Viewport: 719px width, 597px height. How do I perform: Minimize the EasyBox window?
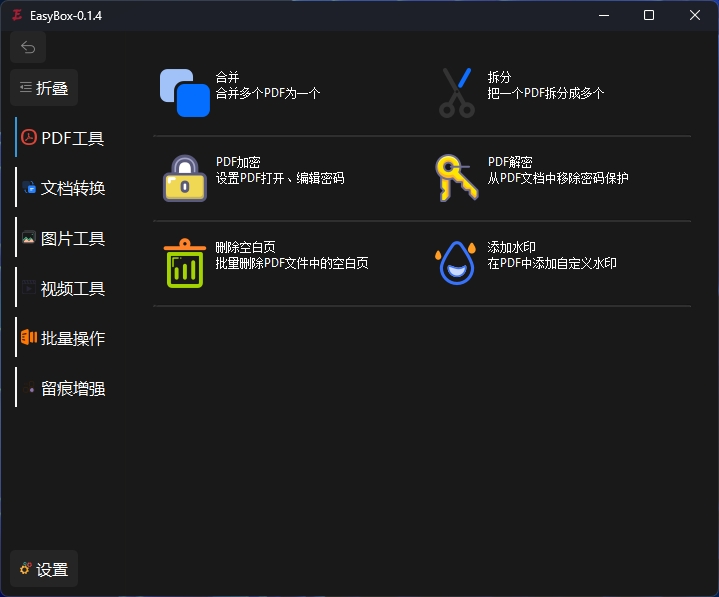point(604,16)
